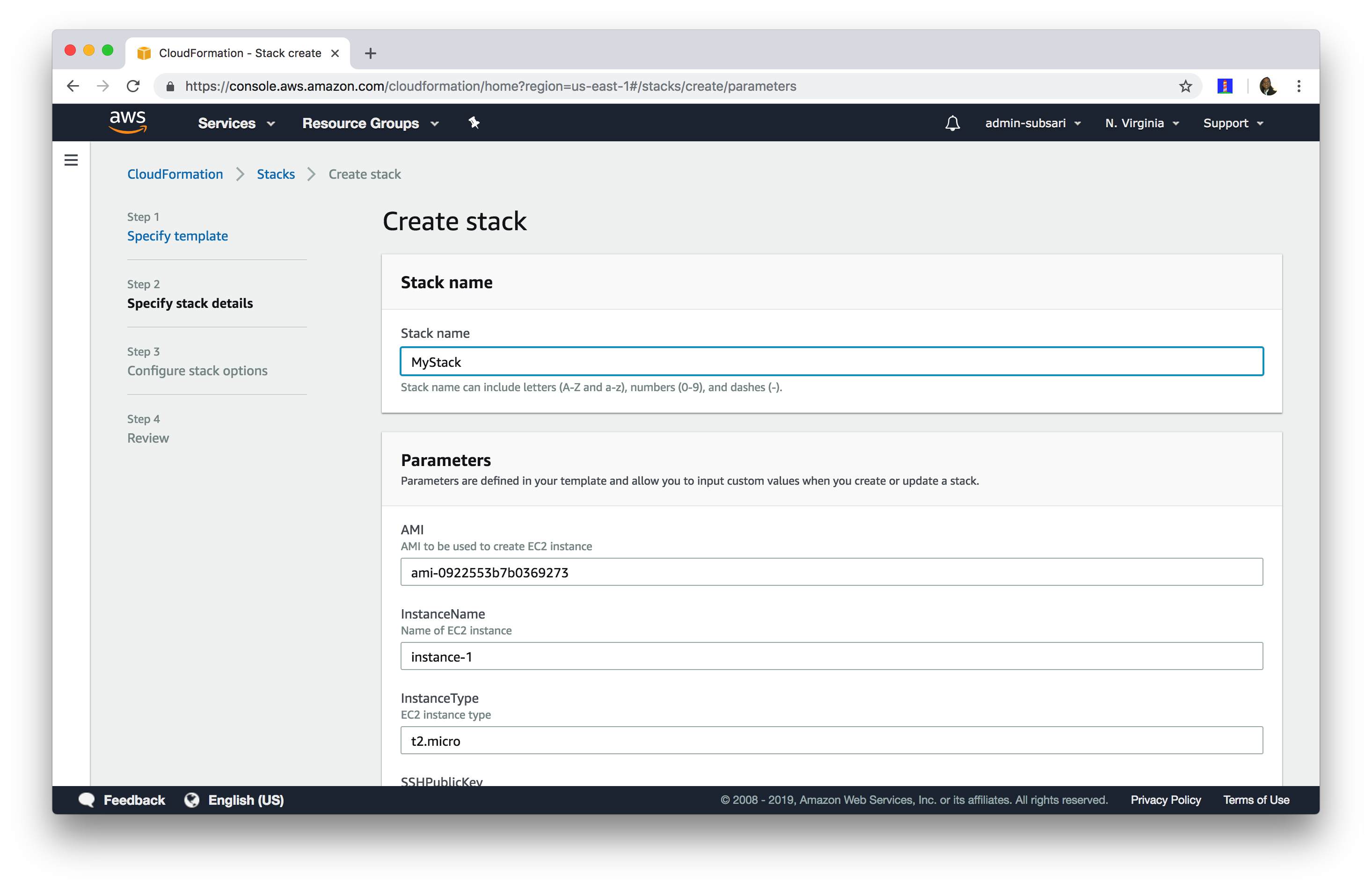The image size is (1372, 889).
Task: Click Step 1 Specify template link
Action: (177, 235)
